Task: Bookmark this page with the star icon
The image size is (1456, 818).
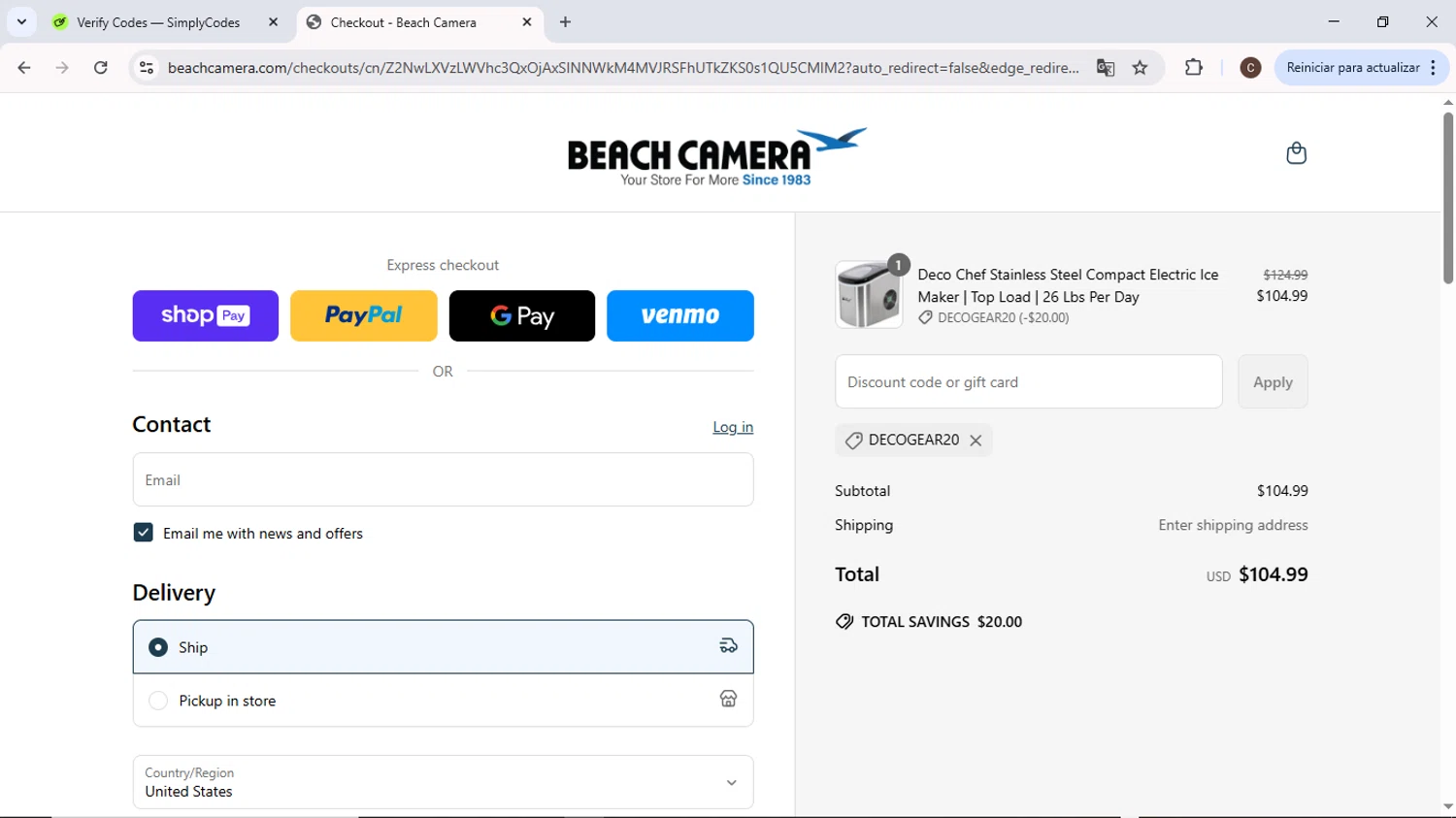Action: pyautogui.click(x=1141, y=68)
